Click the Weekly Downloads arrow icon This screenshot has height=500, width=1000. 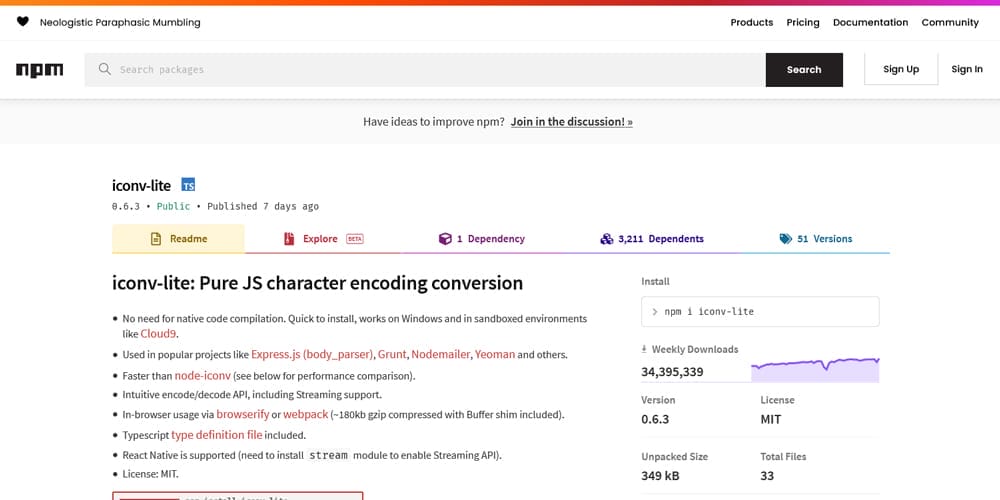coord(644,349)
